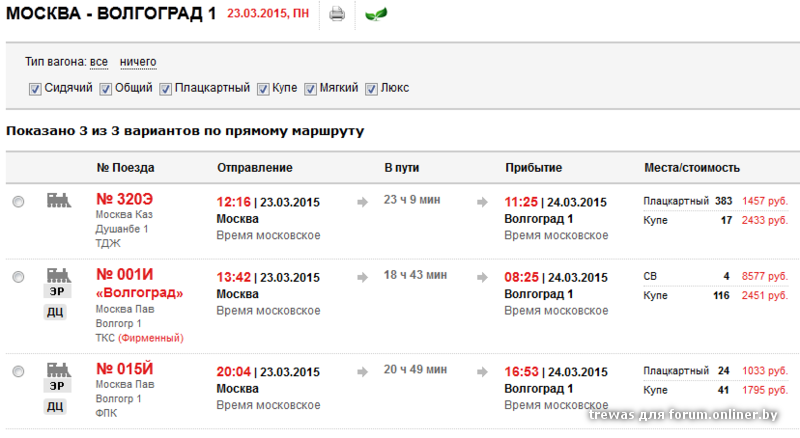Viewport: 800px width, 438px height.
Task: Select radio button for train 001И
Action: 18,276
